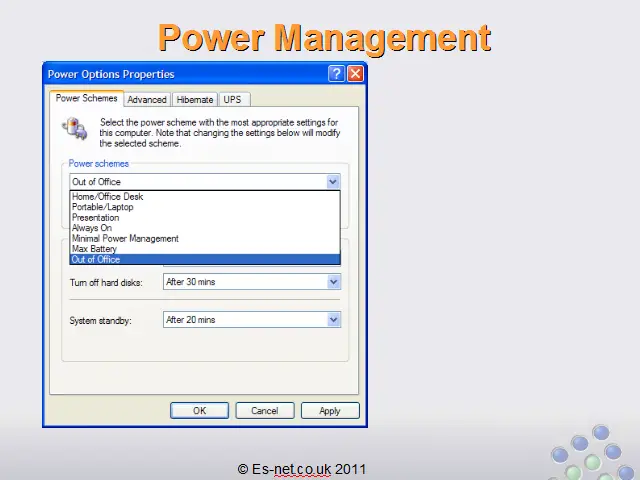Viewport: 640px width, 480px height.
Task: Click the 'System standby:' label
Action: tap(100, 320)
